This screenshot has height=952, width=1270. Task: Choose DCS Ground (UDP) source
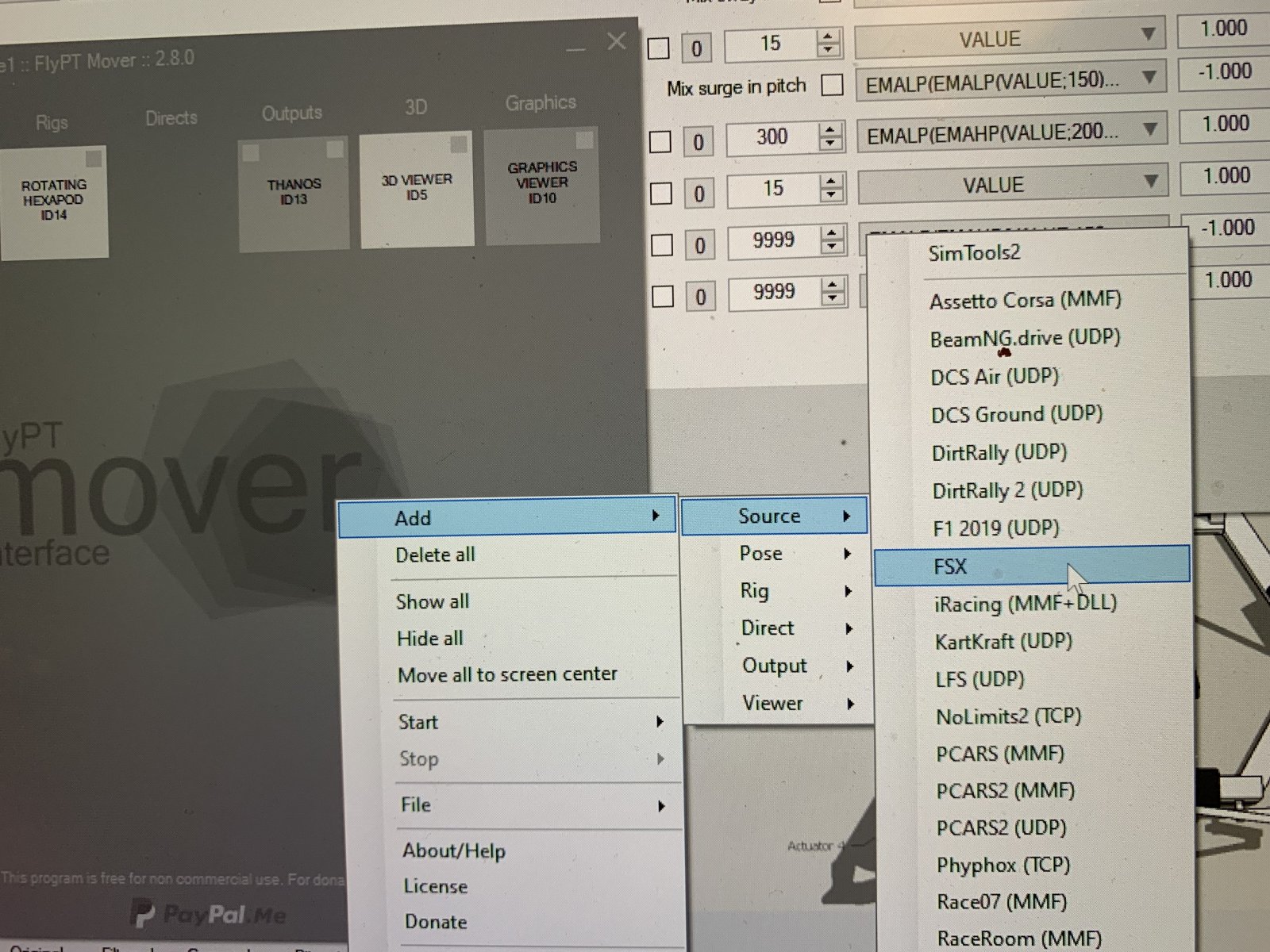pyautogui.click(x=1017, y=414)
